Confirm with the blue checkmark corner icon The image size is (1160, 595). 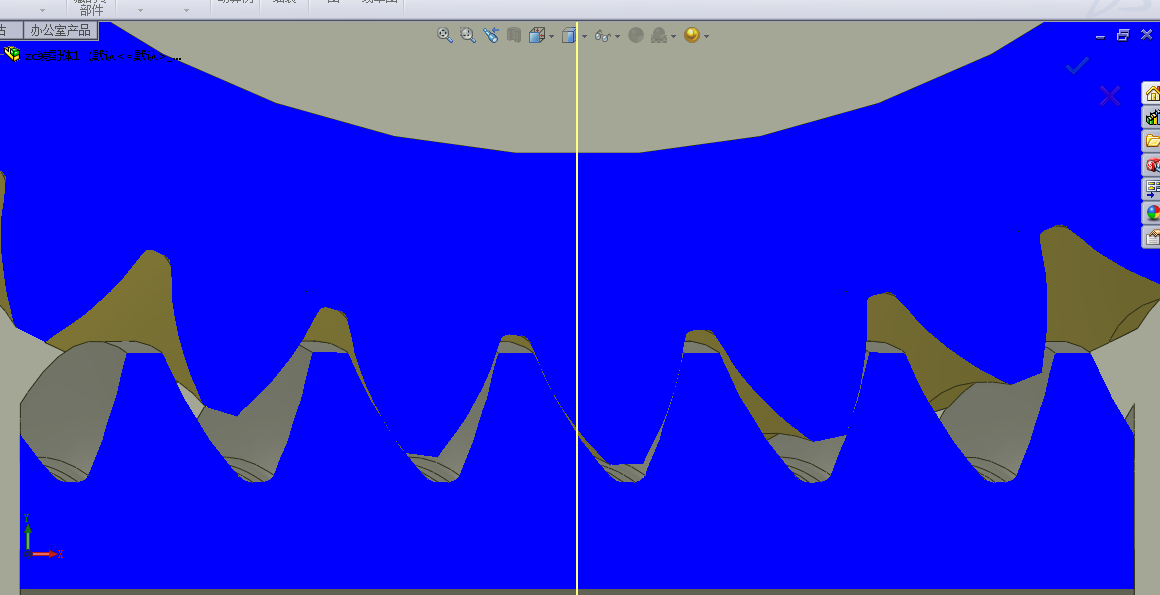[x=1077, y=66]
